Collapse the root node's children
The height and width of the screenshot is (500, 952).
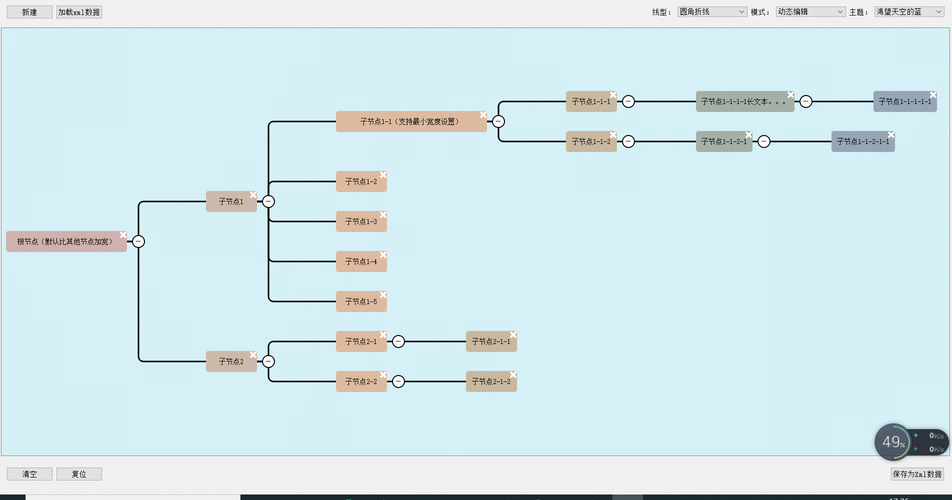point(139,241)
